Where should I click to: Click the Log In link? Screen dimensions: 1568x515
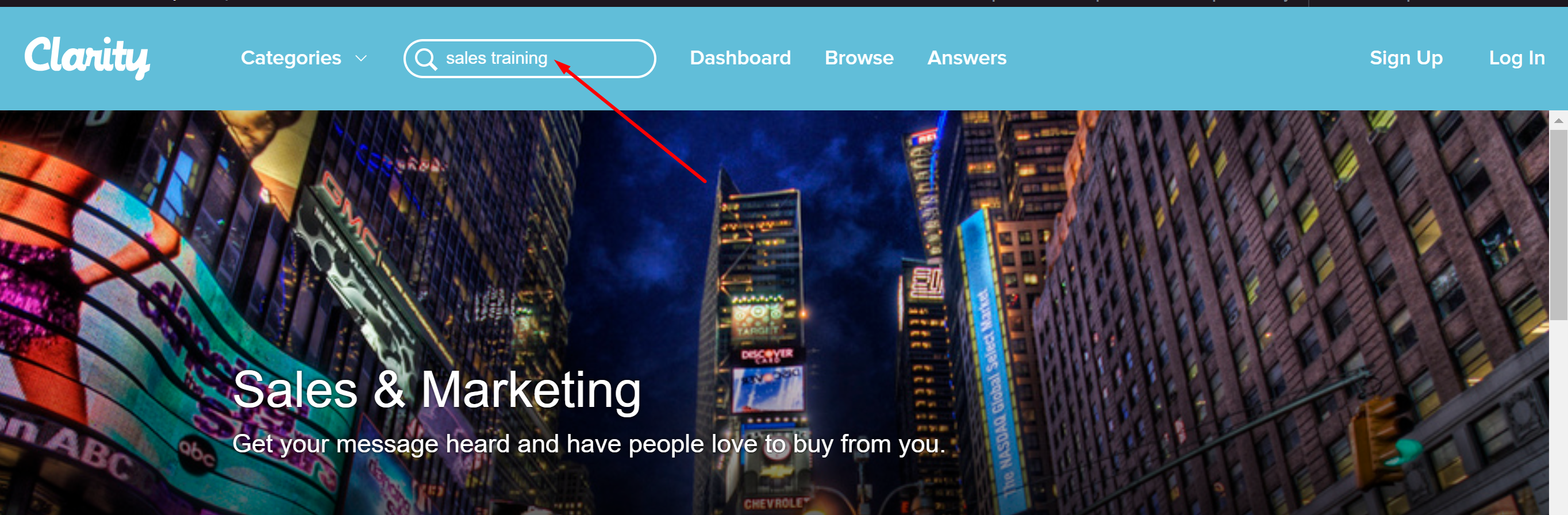tap(1516, 58)
